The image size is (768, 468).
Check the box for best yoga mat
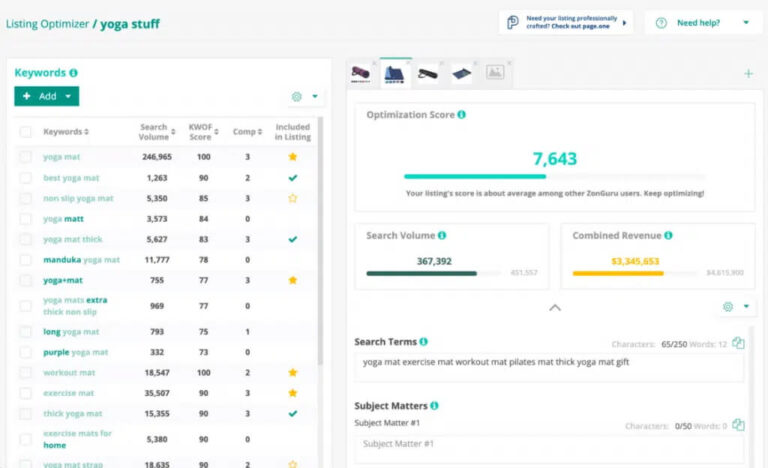(x=25, y=178)
